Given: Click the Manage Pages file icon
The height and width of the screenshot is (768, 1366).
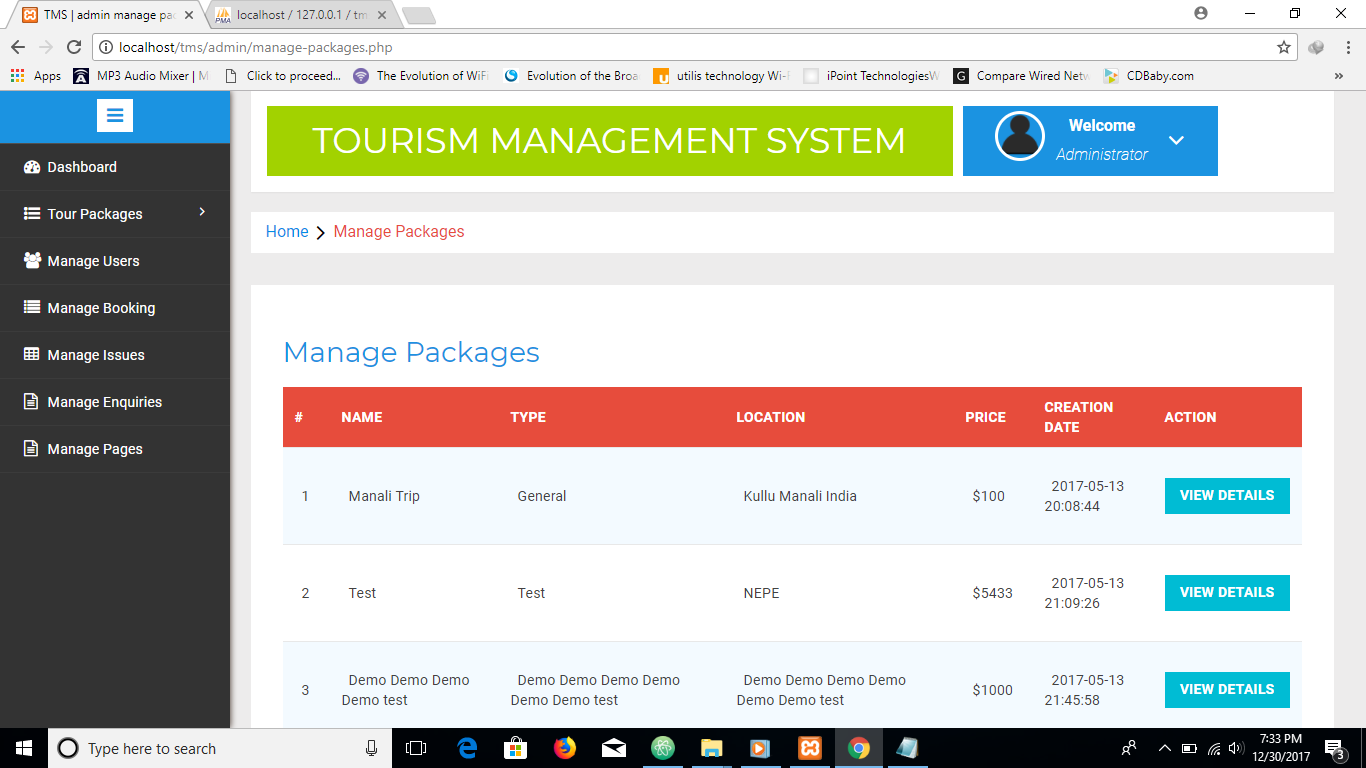Looking at the screenshot, I should [32, 448].
